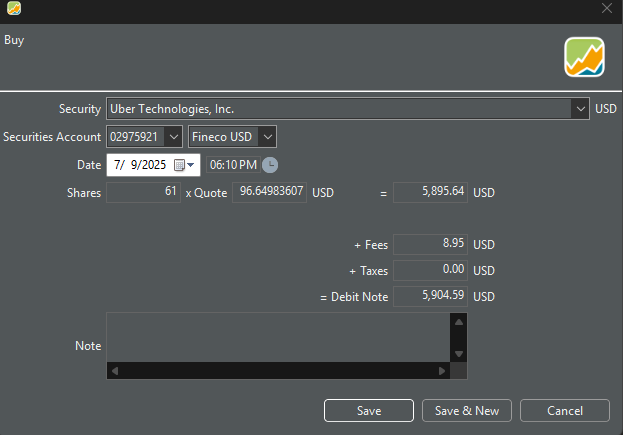Click the Debit Note field 5,904.59
Image resolution: width=623 pixels, height=435 pixels.
[430, 296]
